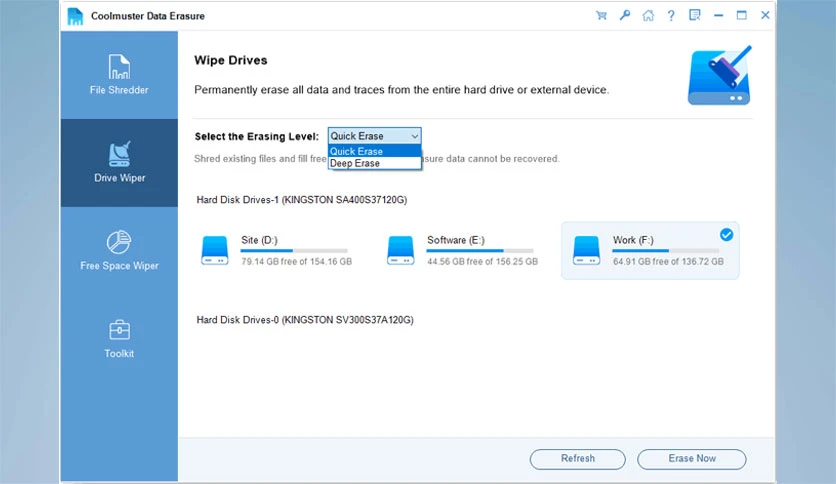
Task: Open the feedback note icon
Action: pyautogui.click(x=695, y=15)
